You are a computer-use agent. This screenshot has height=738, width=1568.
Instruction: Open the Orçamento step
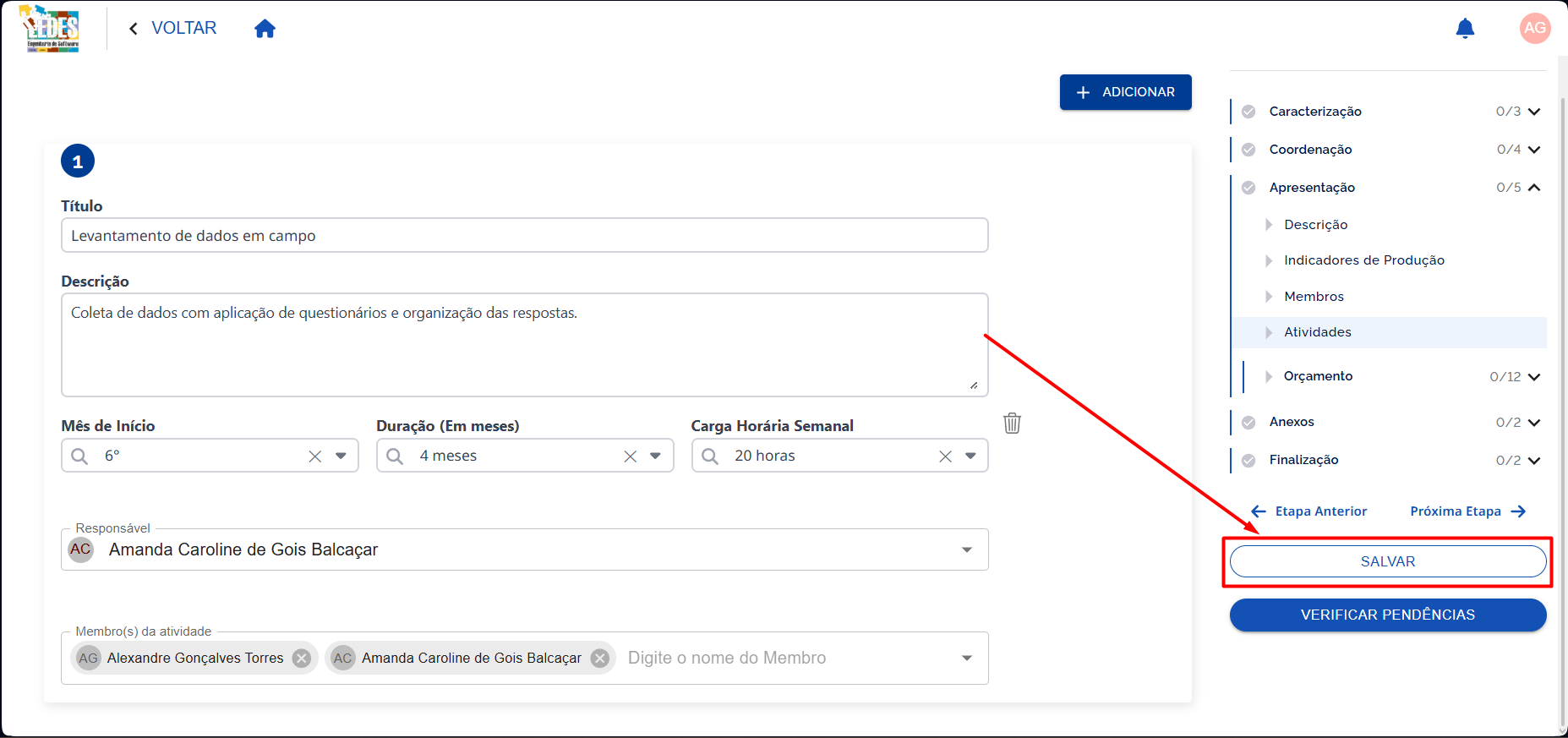(1318, 376)
